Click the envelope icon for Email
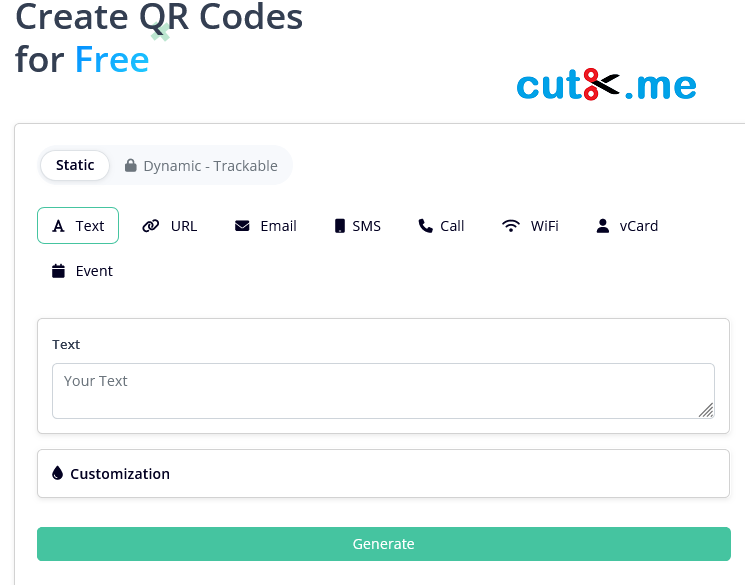The width and height of the screenshot is (745, 585). (x=242, y=226)
